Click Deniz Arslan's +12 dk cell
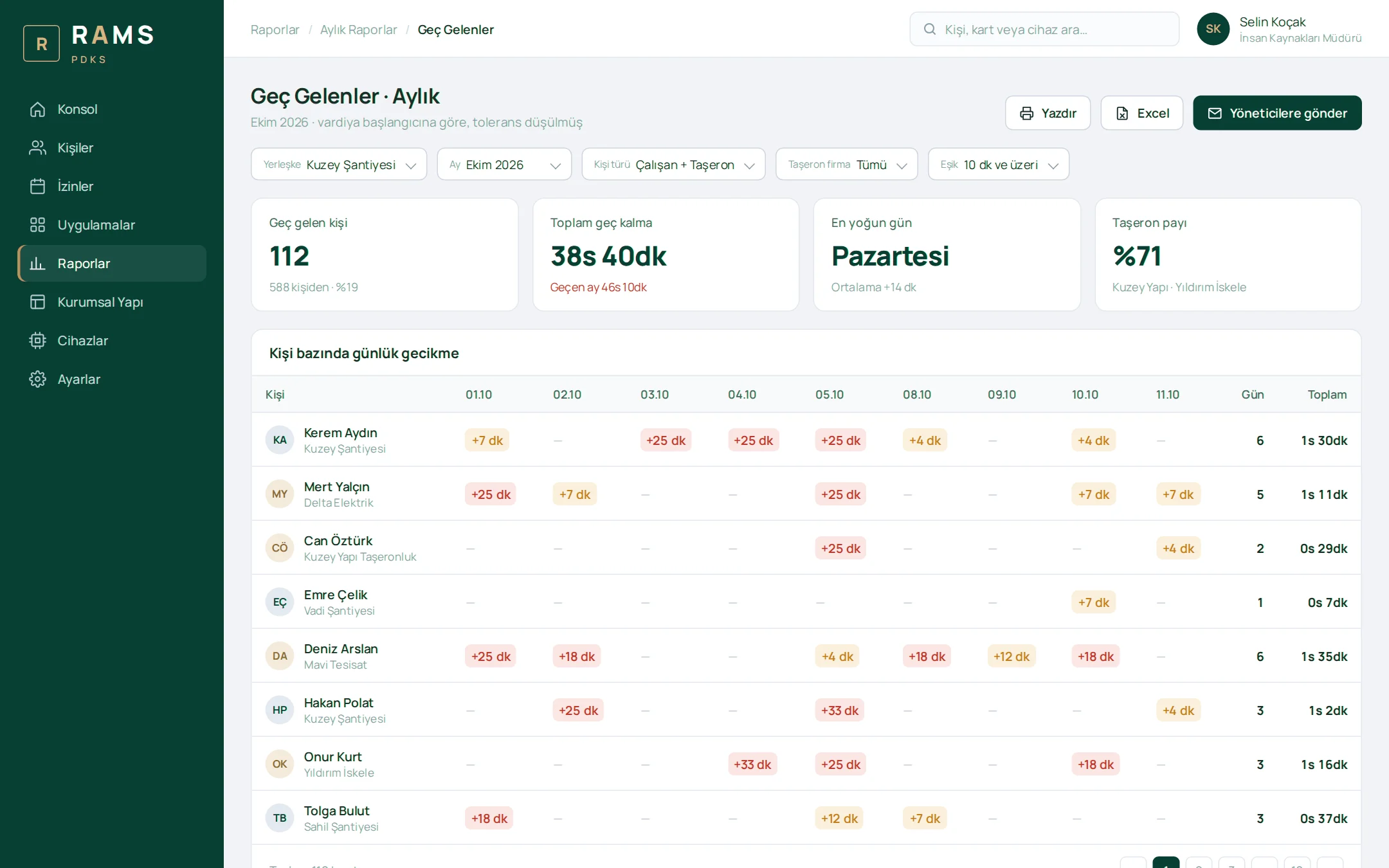1389x868 pixels. click(x=1011, y=656)
